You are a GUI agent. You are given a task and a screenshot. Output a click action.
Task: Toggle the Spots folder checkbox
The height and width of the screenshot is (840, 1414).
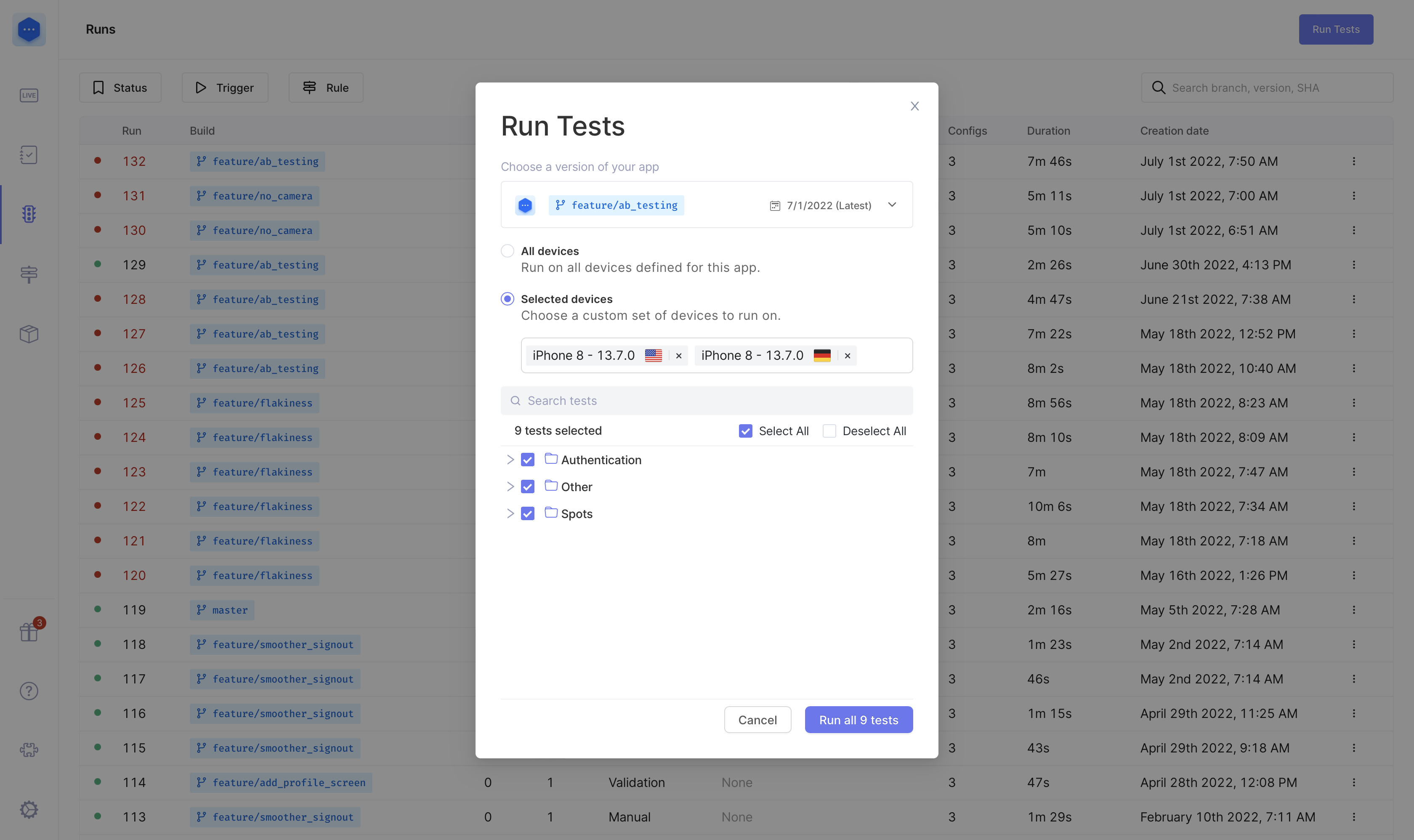pos(528,514)
